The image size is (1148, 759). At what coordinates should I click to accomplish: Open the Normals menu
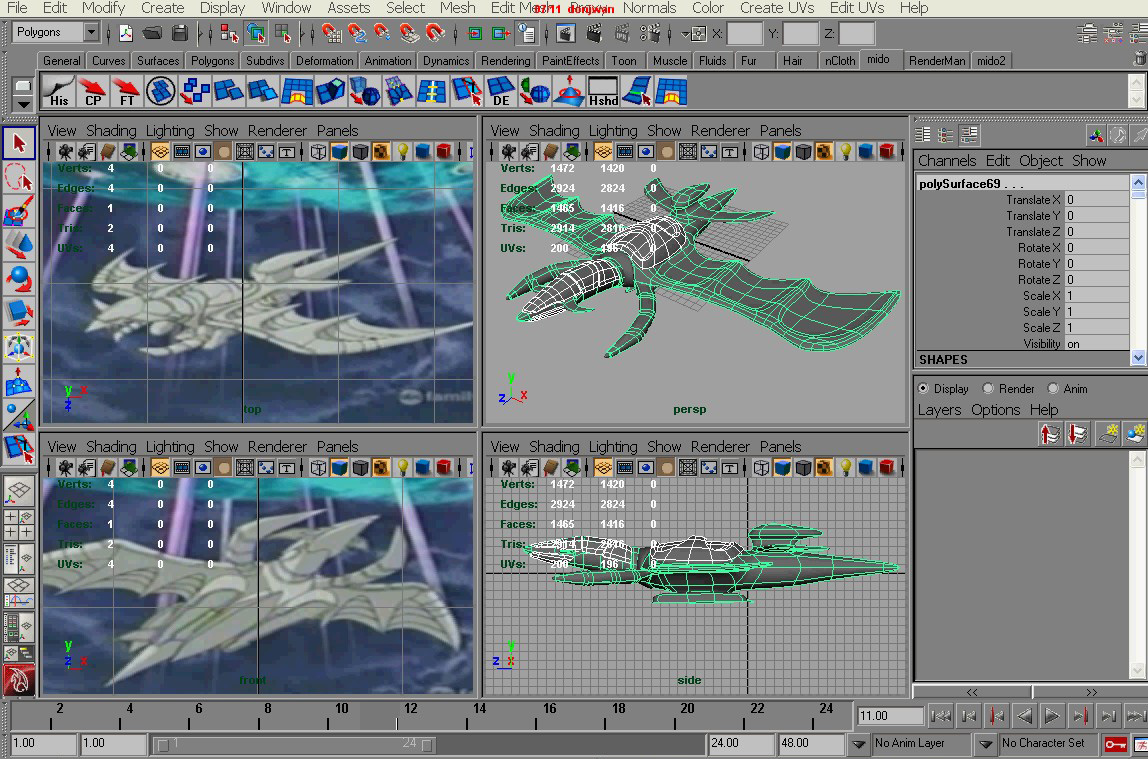(649, 8)
